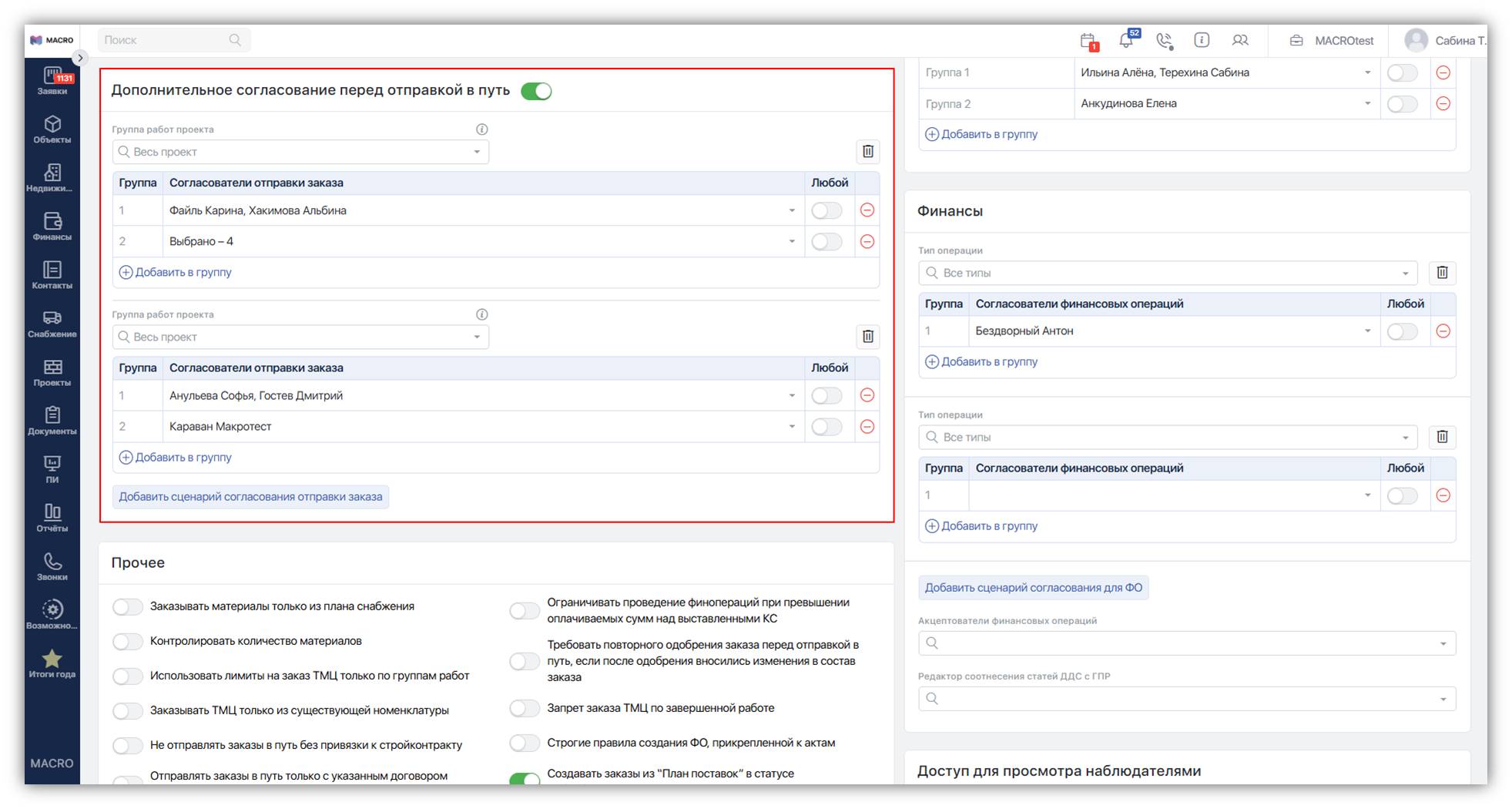Open the calendar icon in top bar
Viewport: 1512px width, 809px height.
(x=1088, y=41)
